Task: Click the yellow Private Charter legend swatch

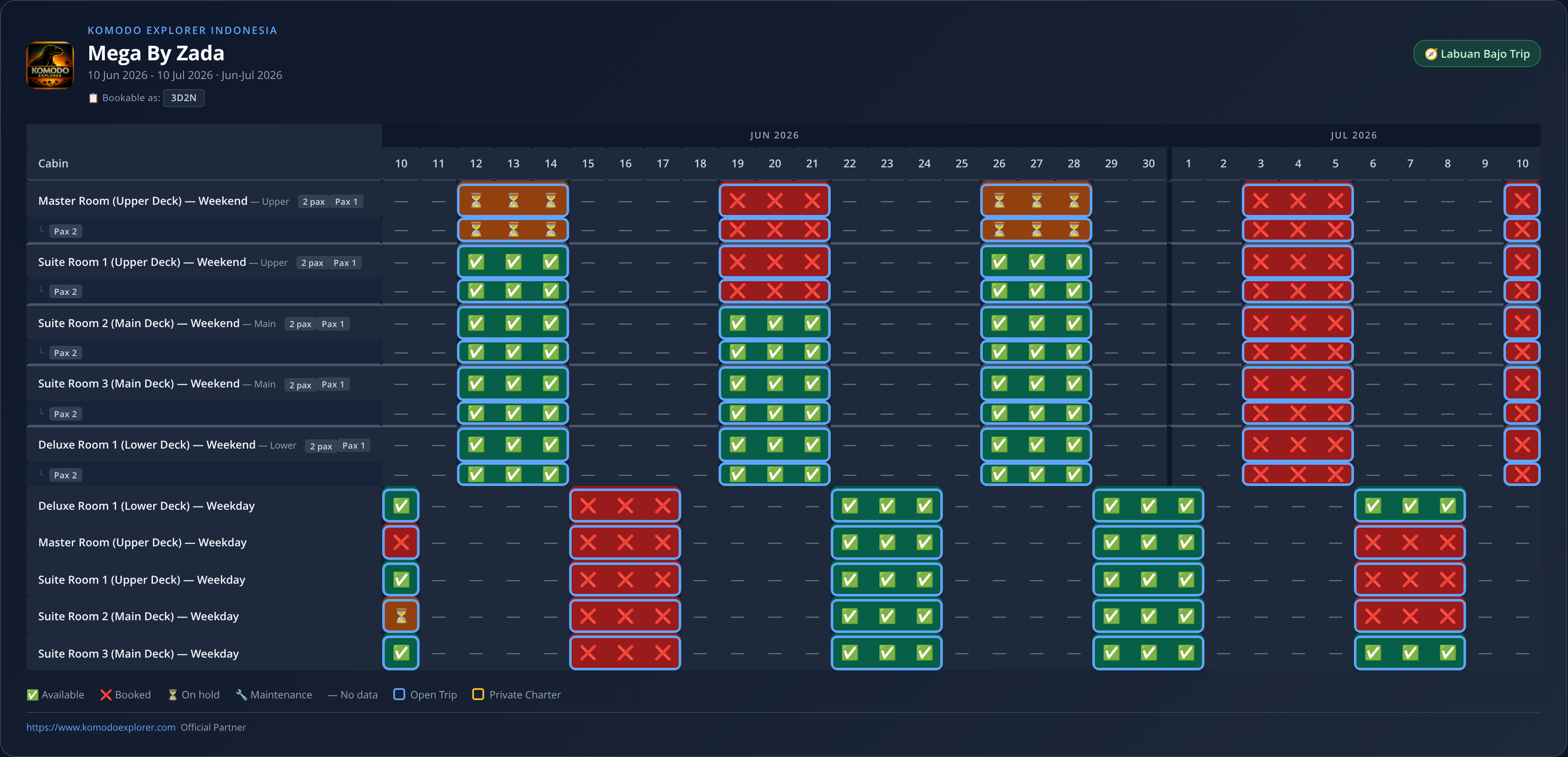Action: coord(479,694)
